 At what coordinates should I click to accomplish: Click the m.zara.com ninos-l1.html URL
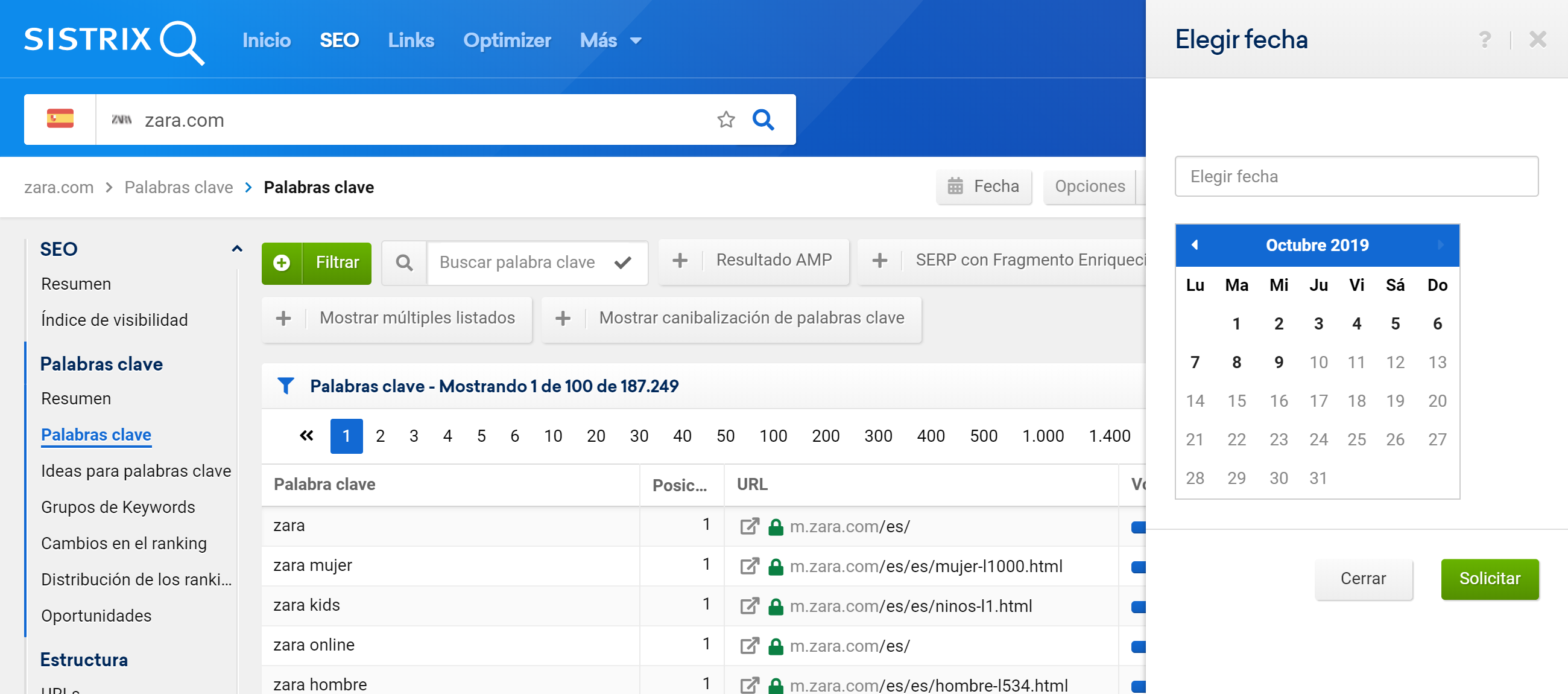coord(911,606)
